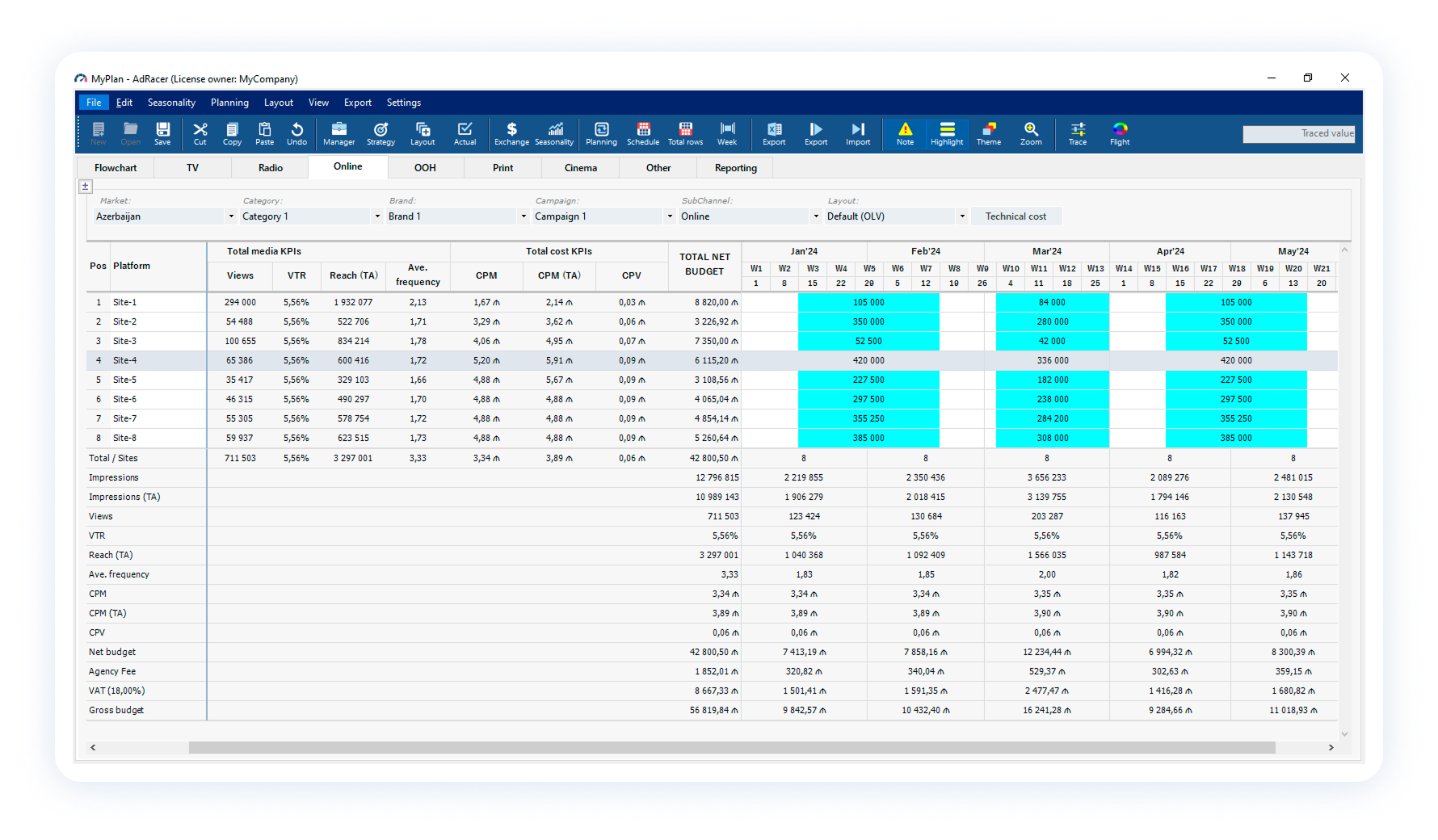Open the Export menu
This screenshot has height=840, width=1438.
pos(358,103)
